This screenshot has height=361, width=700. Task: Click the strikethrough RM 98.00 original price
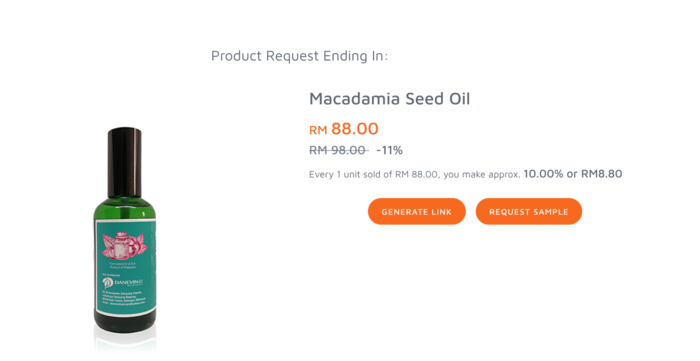tap(338, 150)
